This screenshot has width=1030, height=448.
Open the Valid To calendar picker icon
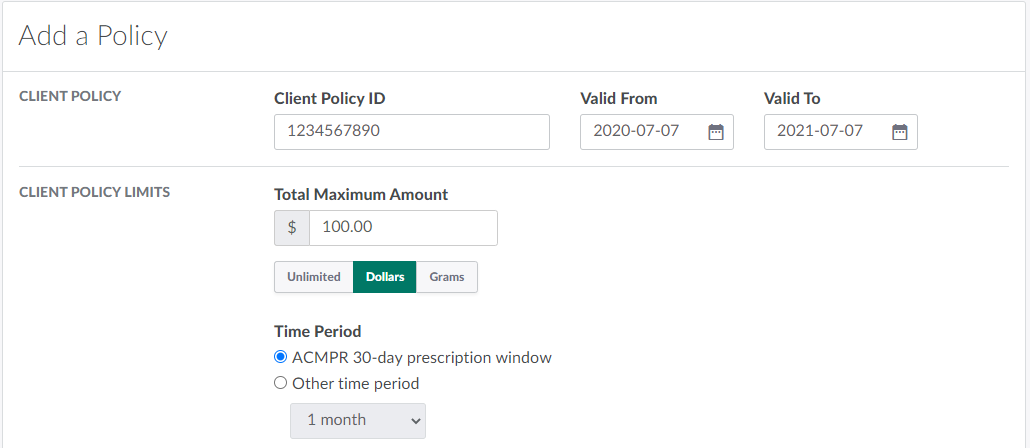pyautogui.click(x=899, y=132)
